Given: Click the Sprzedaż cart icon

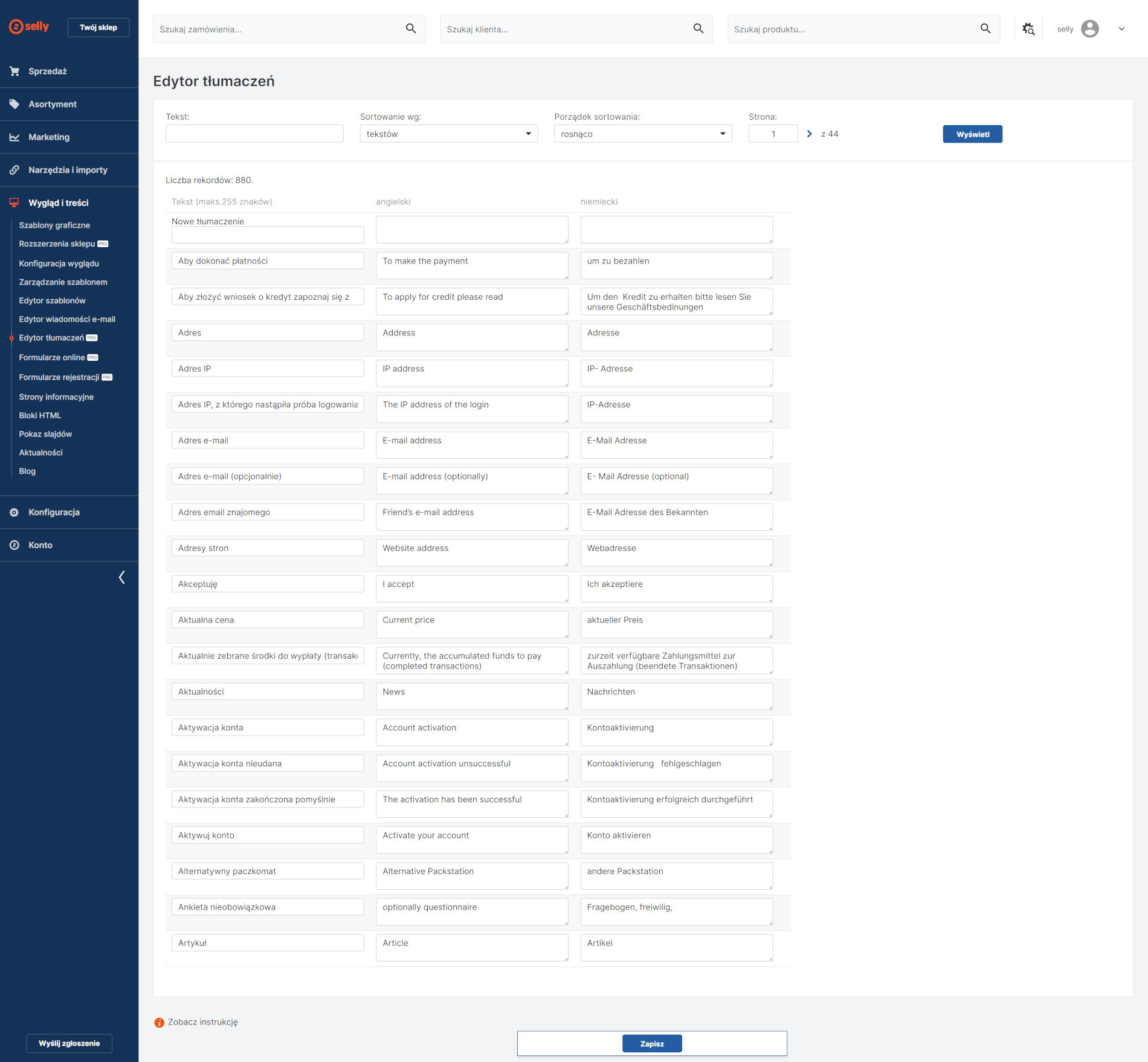Looking at the screenshot, I should [15, 71].
